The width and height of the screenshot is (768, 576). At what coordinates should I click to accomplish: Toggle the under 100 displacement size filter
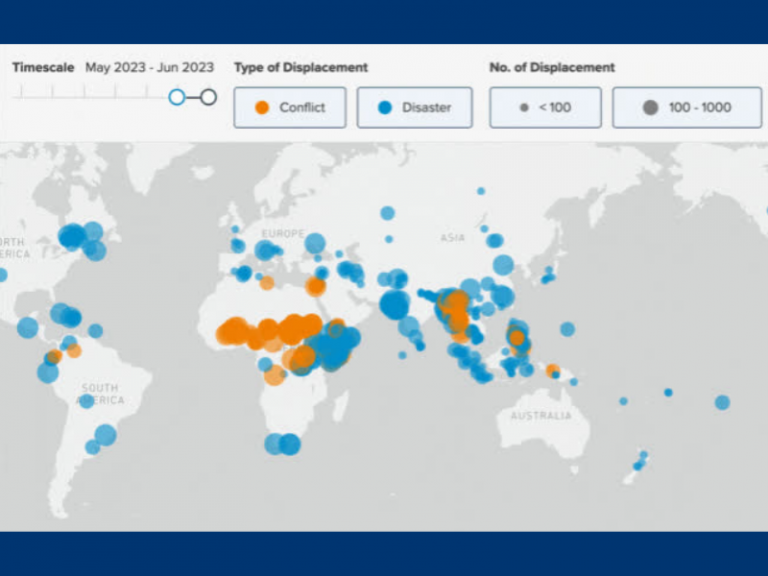point(545,108)
